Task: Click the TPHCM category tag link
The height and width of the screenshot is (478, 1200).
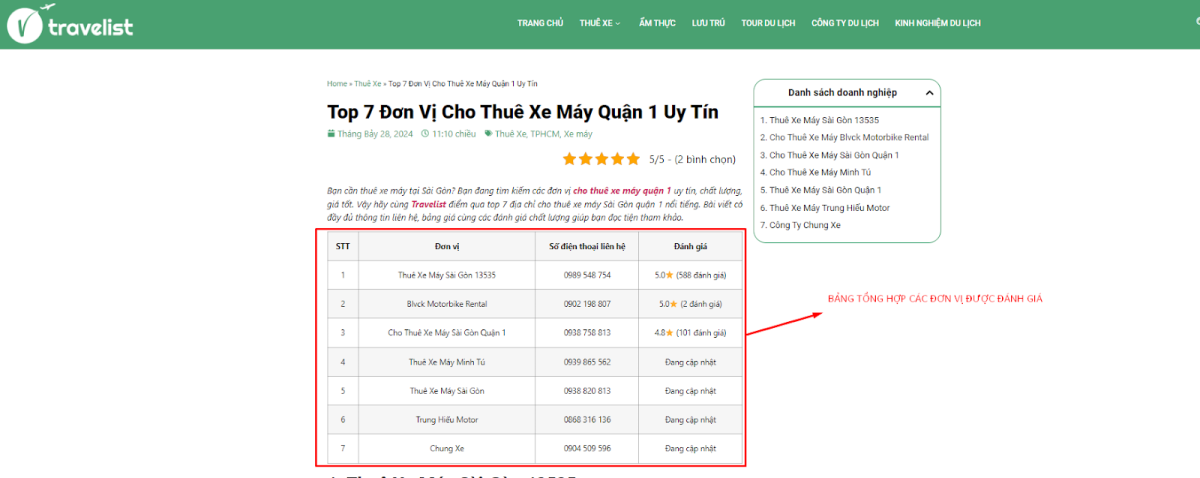Action: [x=544, y=134]
